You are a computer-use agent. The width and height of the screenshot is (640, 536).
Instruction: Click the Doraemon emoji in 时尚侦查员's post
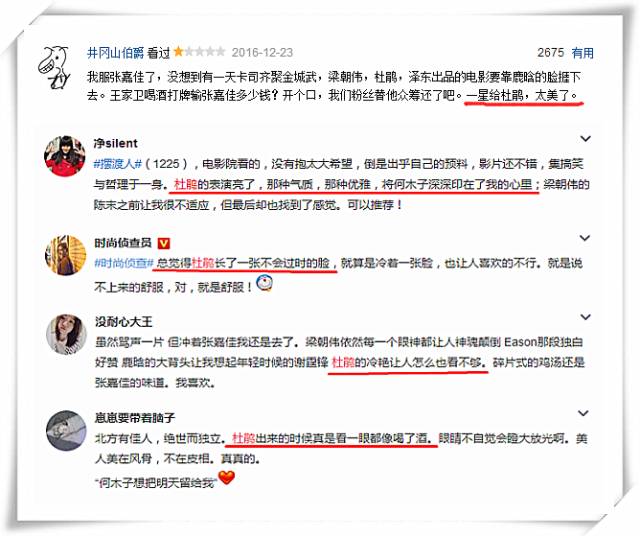click(264, 284)
